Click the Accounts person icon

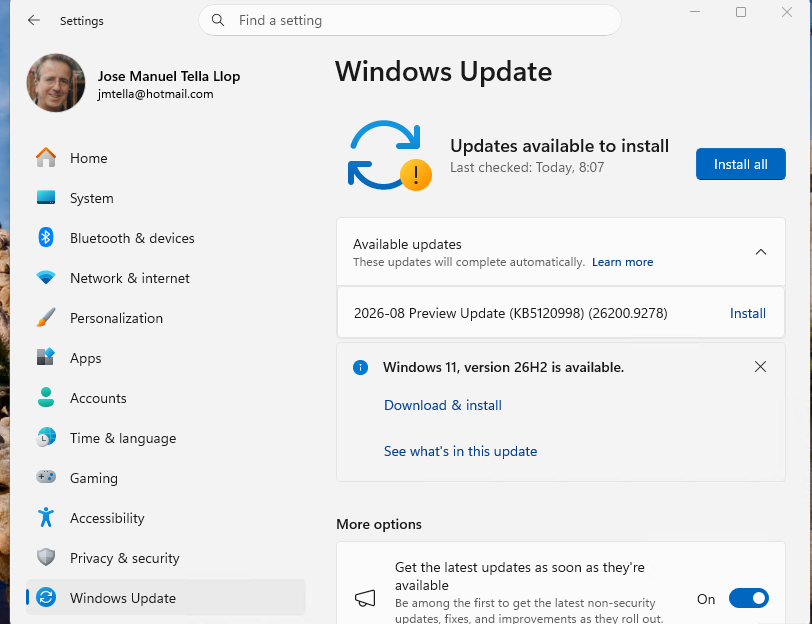[x=46, y=397]
